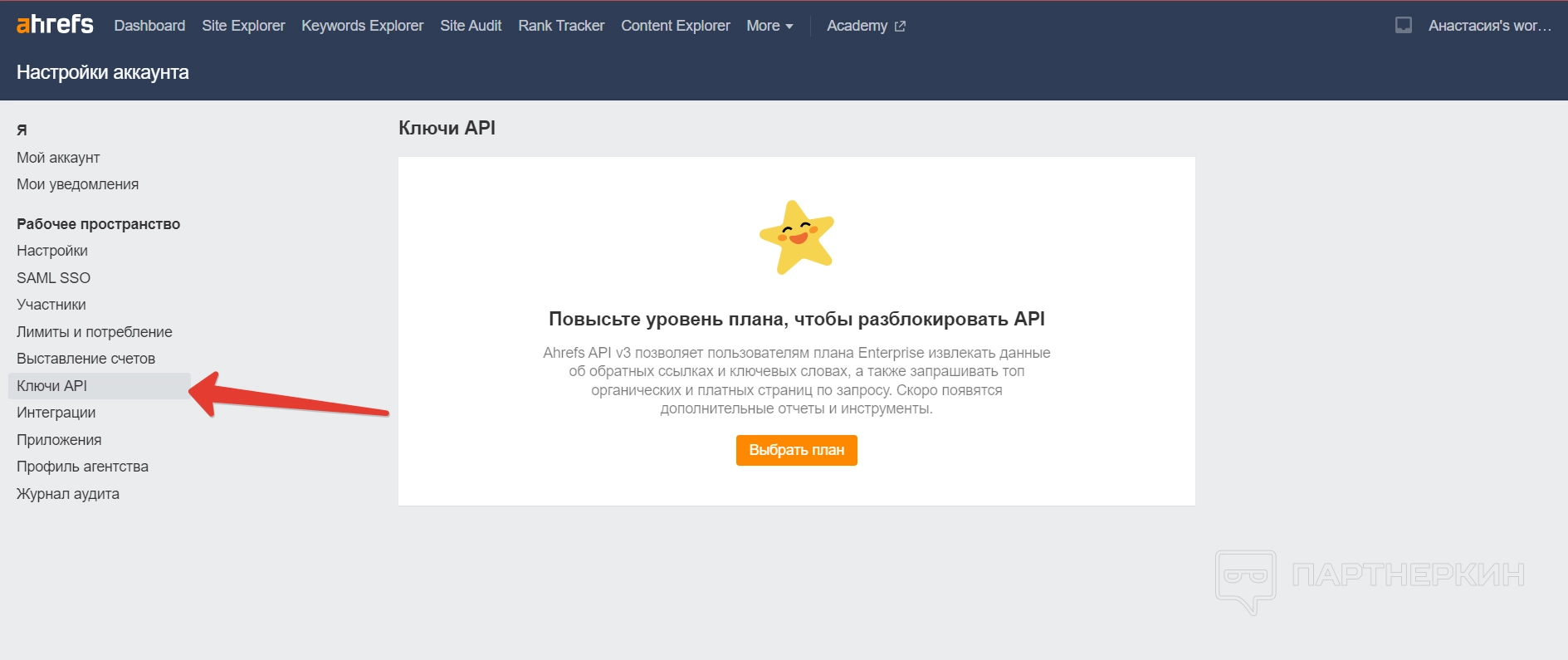
Task: Click the Ahrefs logo
Action: 55,25
